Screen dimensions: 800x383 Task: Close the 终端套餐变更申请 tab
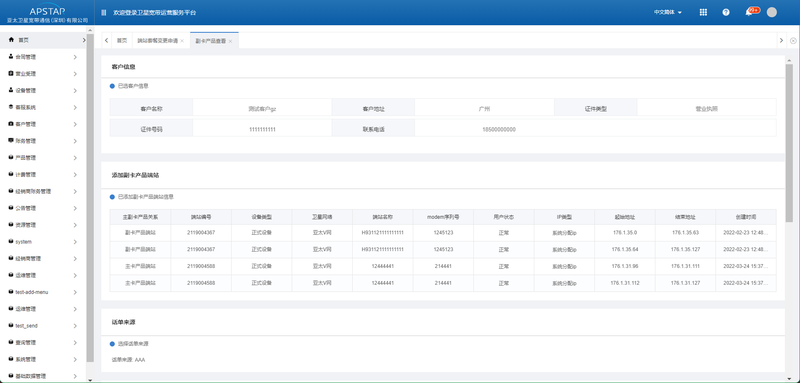click(x=182, y=41)
